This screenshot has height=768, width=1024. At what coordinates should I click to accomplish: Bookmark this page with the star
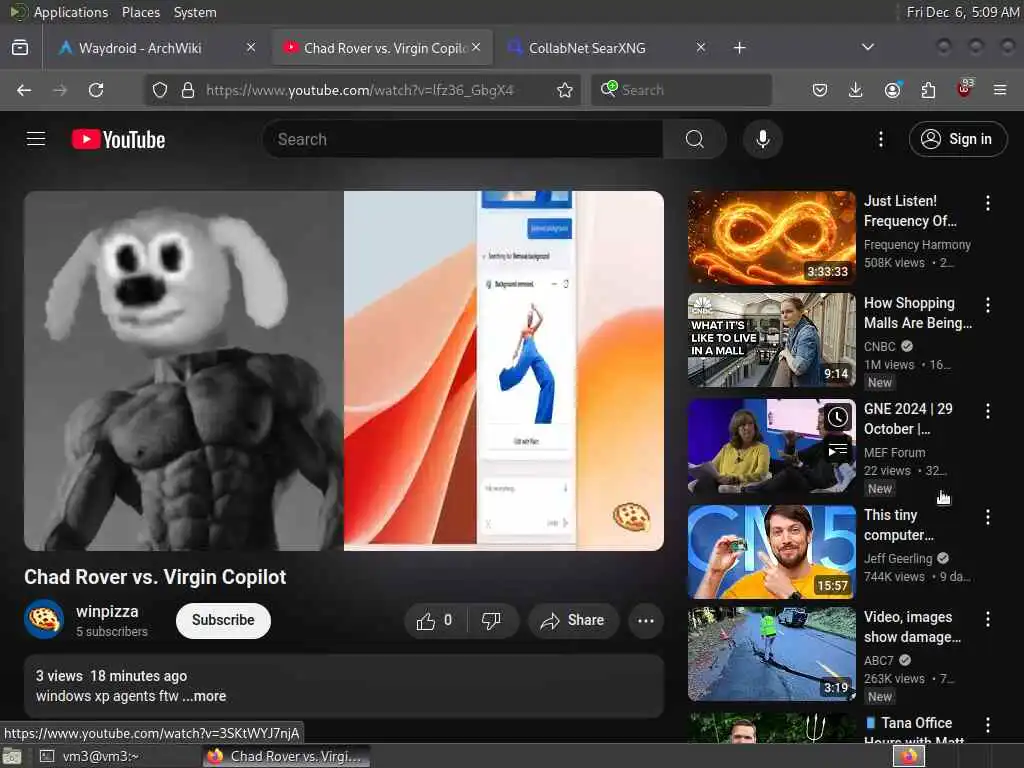tap(565, 90)
